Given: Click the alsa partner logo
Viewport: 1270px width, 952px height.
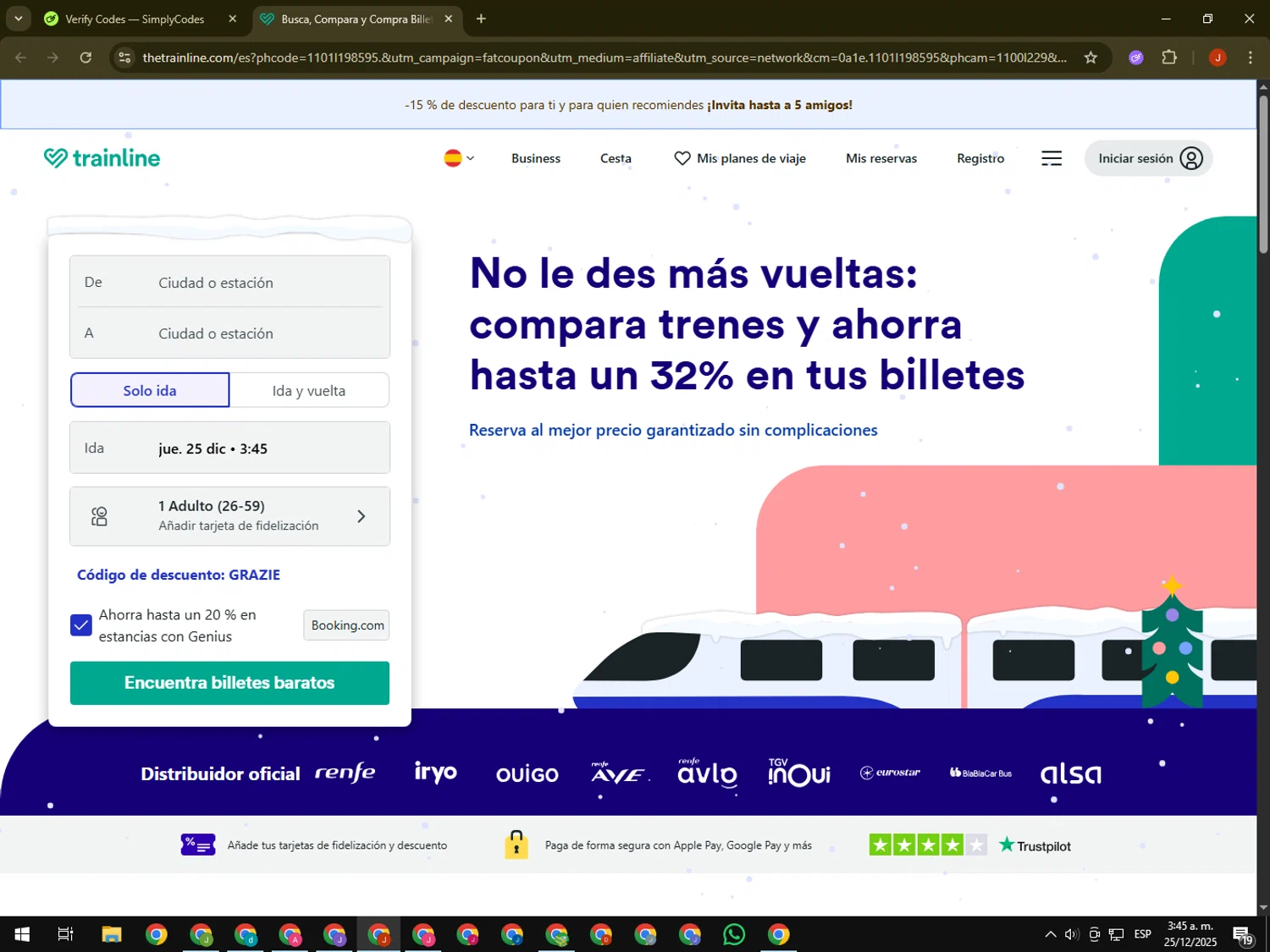Looking at the screenshot, I should (1071, 773).
